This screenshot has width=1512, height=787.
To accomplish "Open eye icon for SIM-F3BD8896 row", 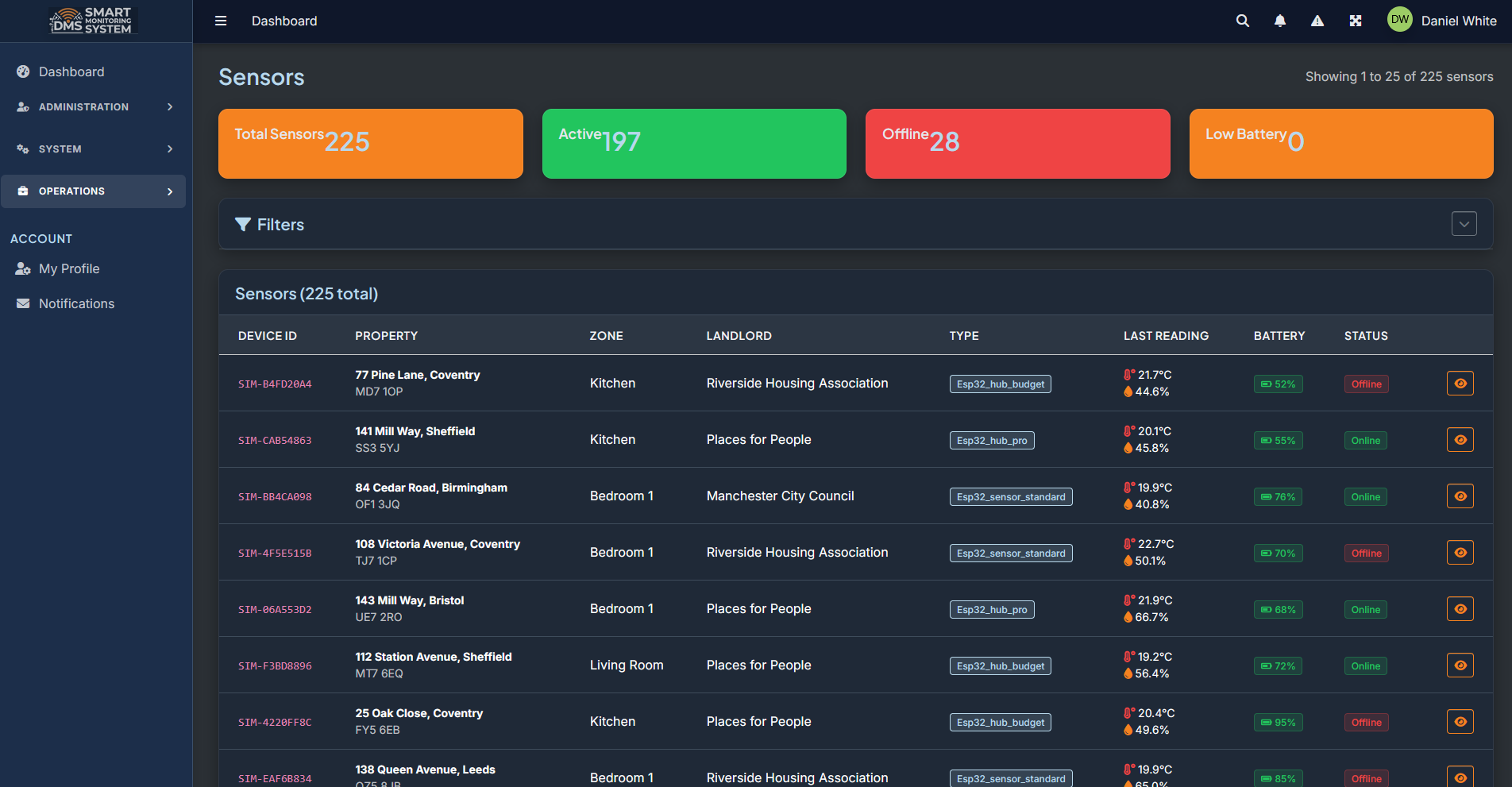I will click(1460, 665).
